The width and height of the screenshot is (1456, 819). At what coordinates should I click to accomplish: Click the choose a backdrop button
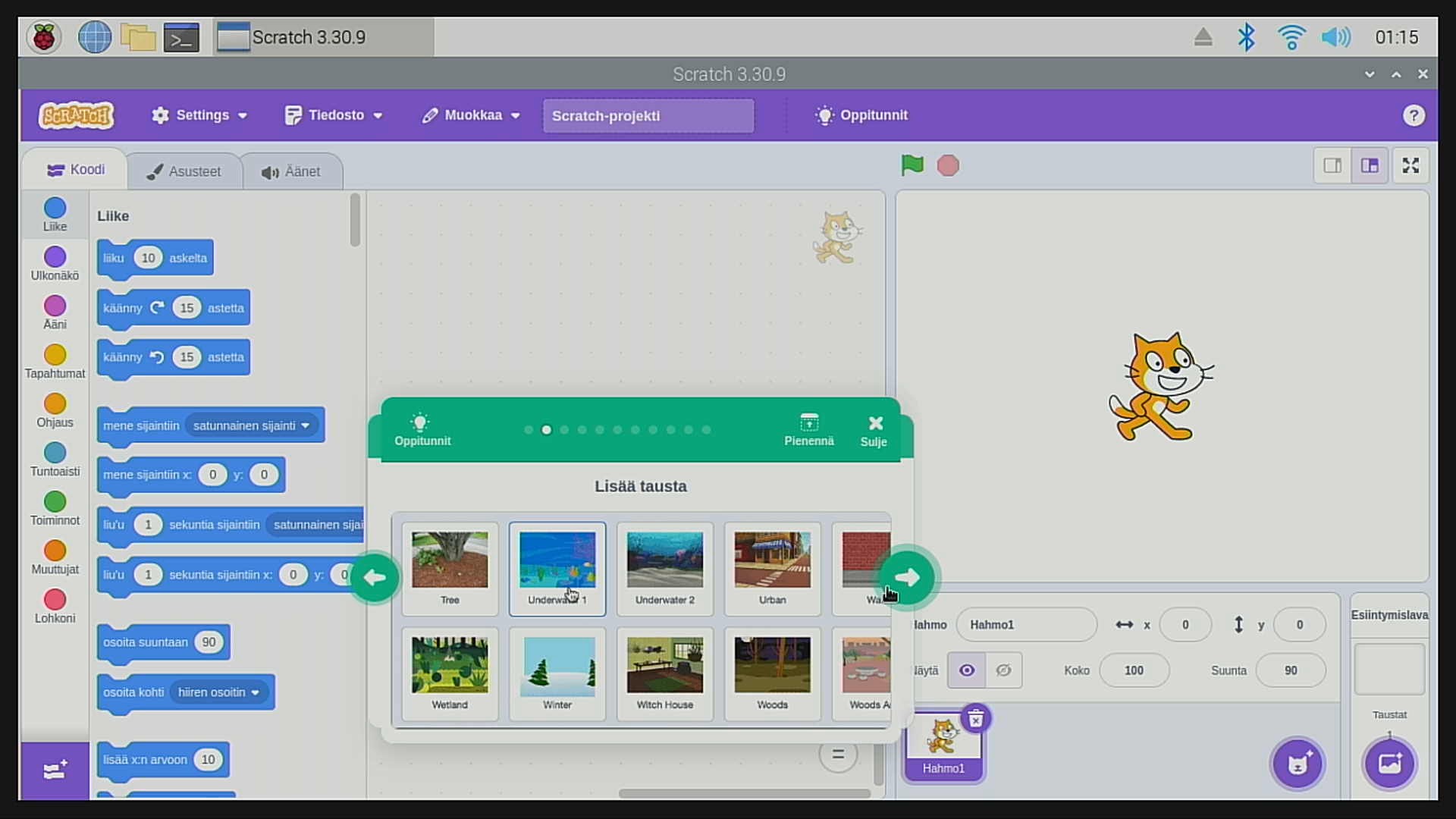pyautogui.click(x=1389, y=764)
